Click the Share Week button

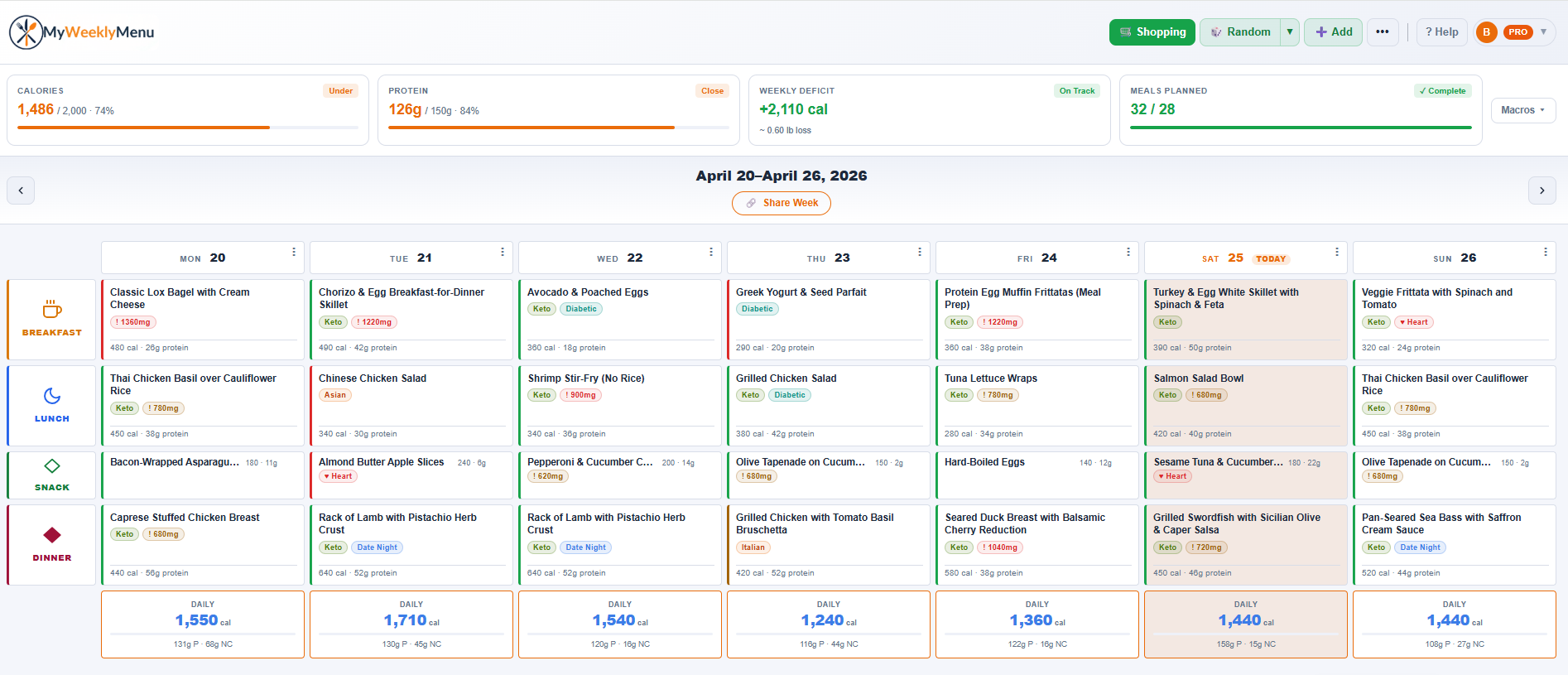[781, 203]
